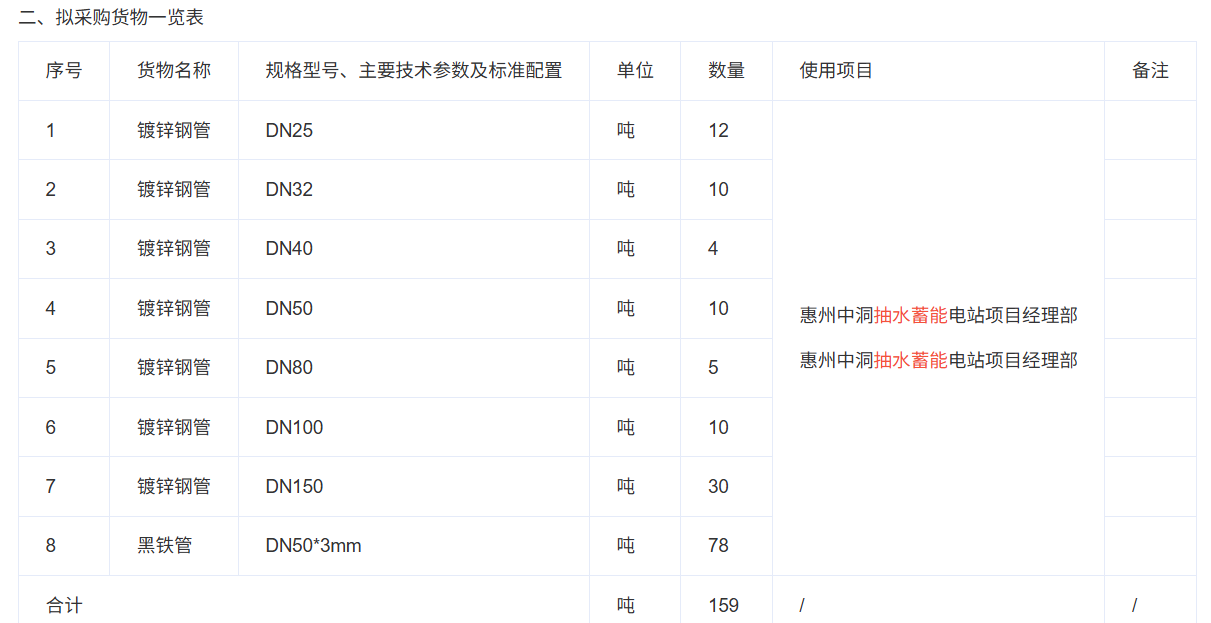Click the DN150 specification cell
Viewport: 1211px width, 623px height.
tap(294, 487)
